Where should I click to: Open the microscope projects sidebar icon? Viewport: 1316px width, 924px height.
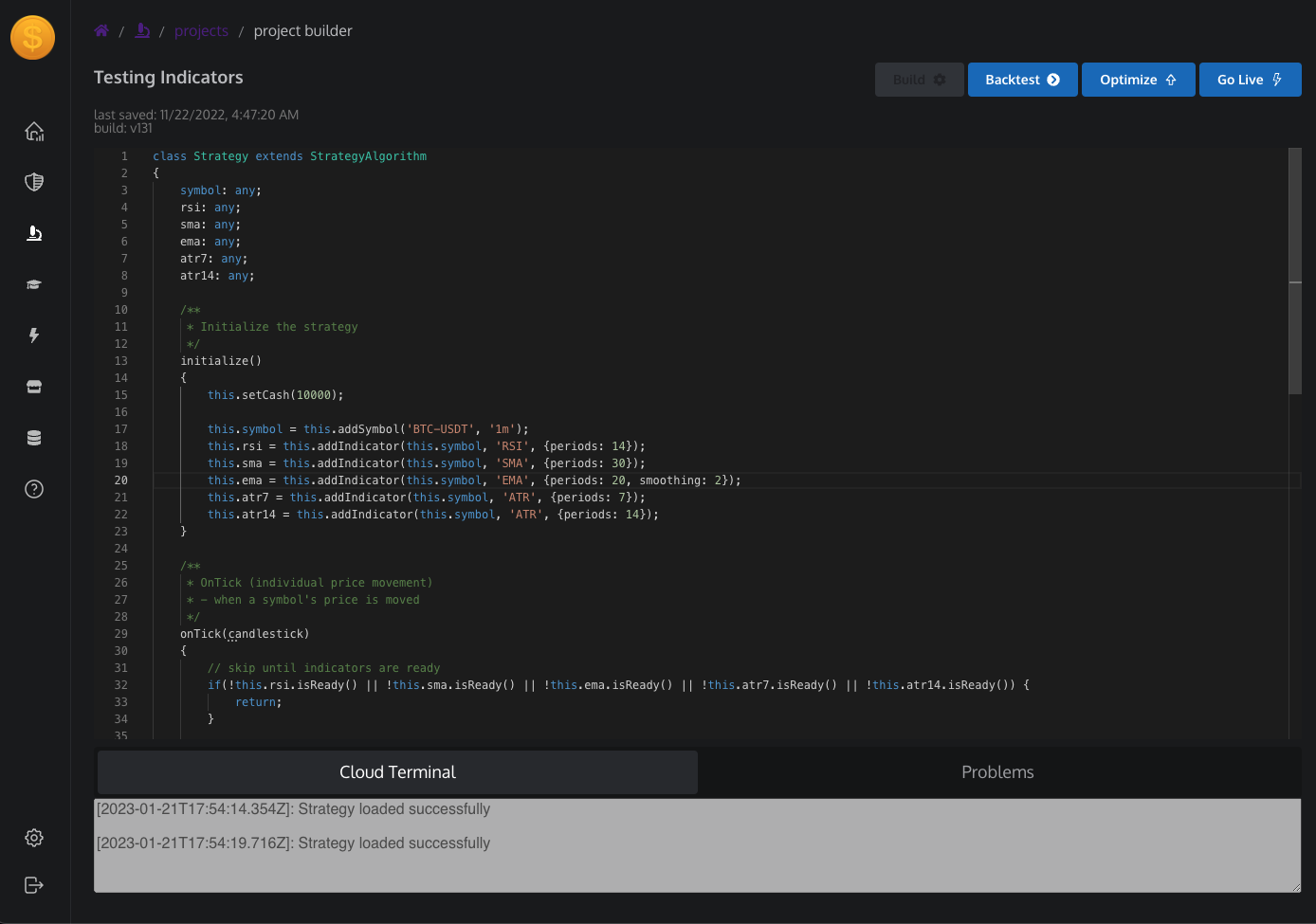pyautogui.click(x=34, y=233)
